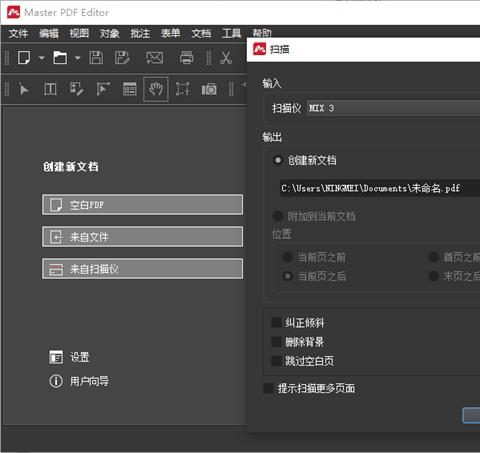The height and width of the screenshot is (453, 480).
Task: Select the Hand tool
Action: point(156,89)
